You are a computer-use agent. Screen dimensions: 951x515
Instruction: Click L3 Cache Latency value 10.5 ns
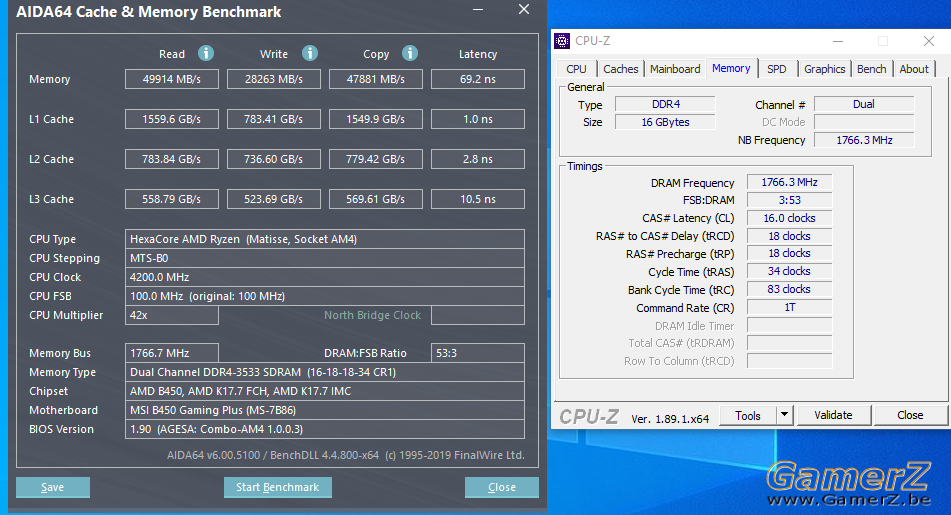[x=478, y=199]
